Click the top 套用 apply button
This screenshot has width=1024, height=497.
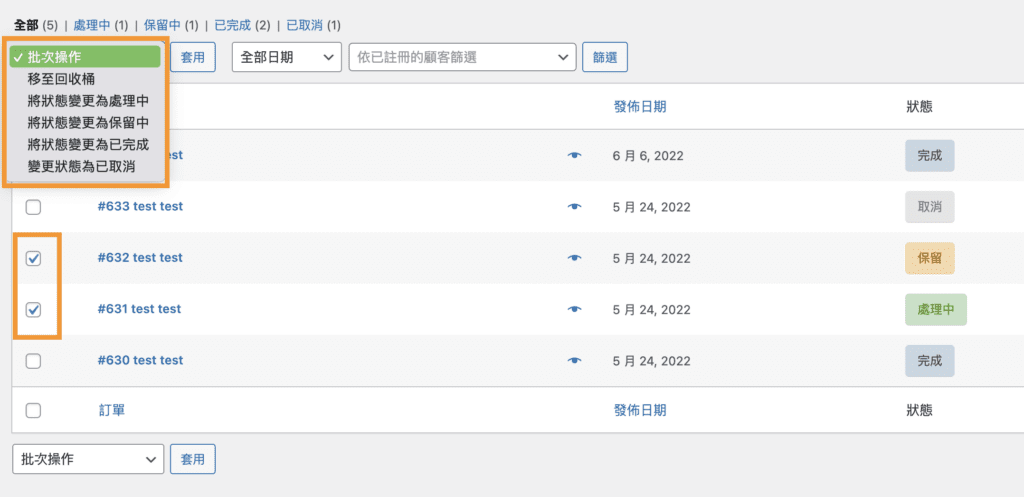click(x=193, y=57)
